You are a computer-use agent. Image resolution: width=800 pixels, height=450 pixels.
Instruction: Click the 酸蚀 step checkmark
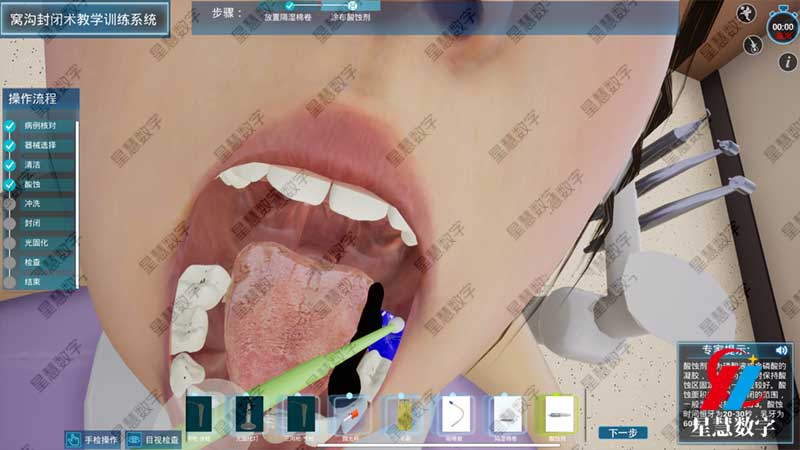click(x=10, y=184)
